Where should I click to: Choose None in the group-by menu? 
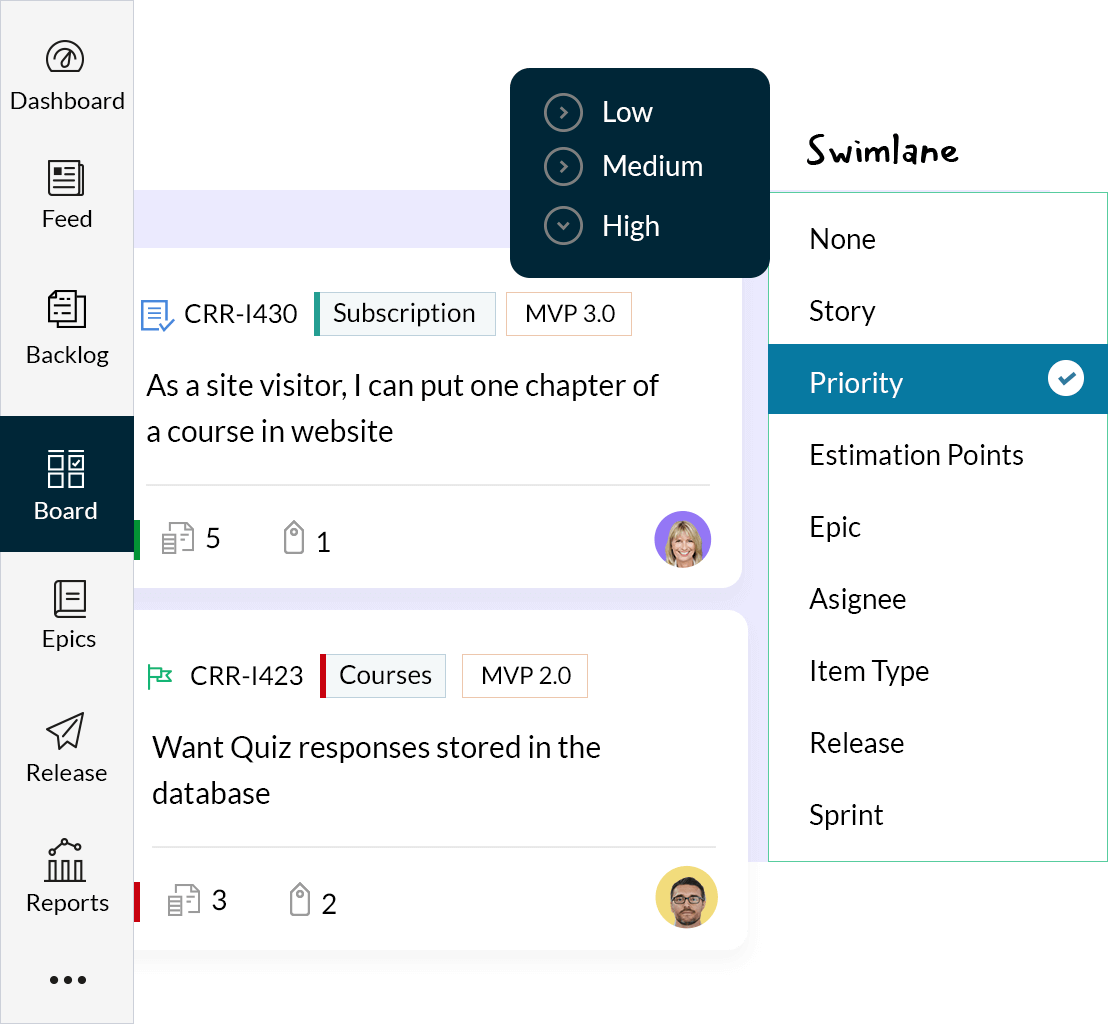842,239
